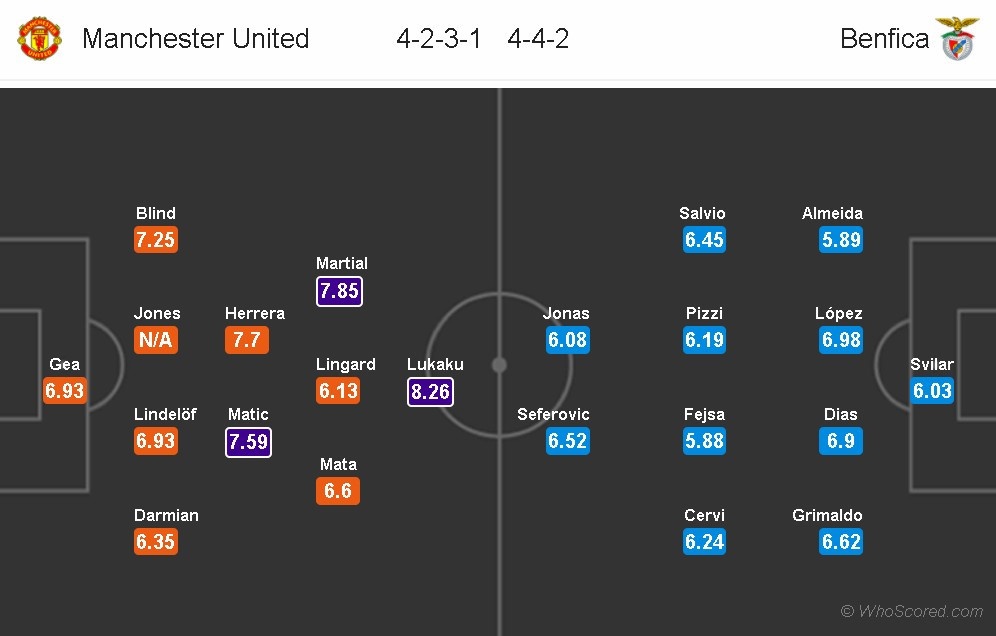
Task: Select the Grimaldo player name
Action: pyautogui.click(x=827, y=515)
